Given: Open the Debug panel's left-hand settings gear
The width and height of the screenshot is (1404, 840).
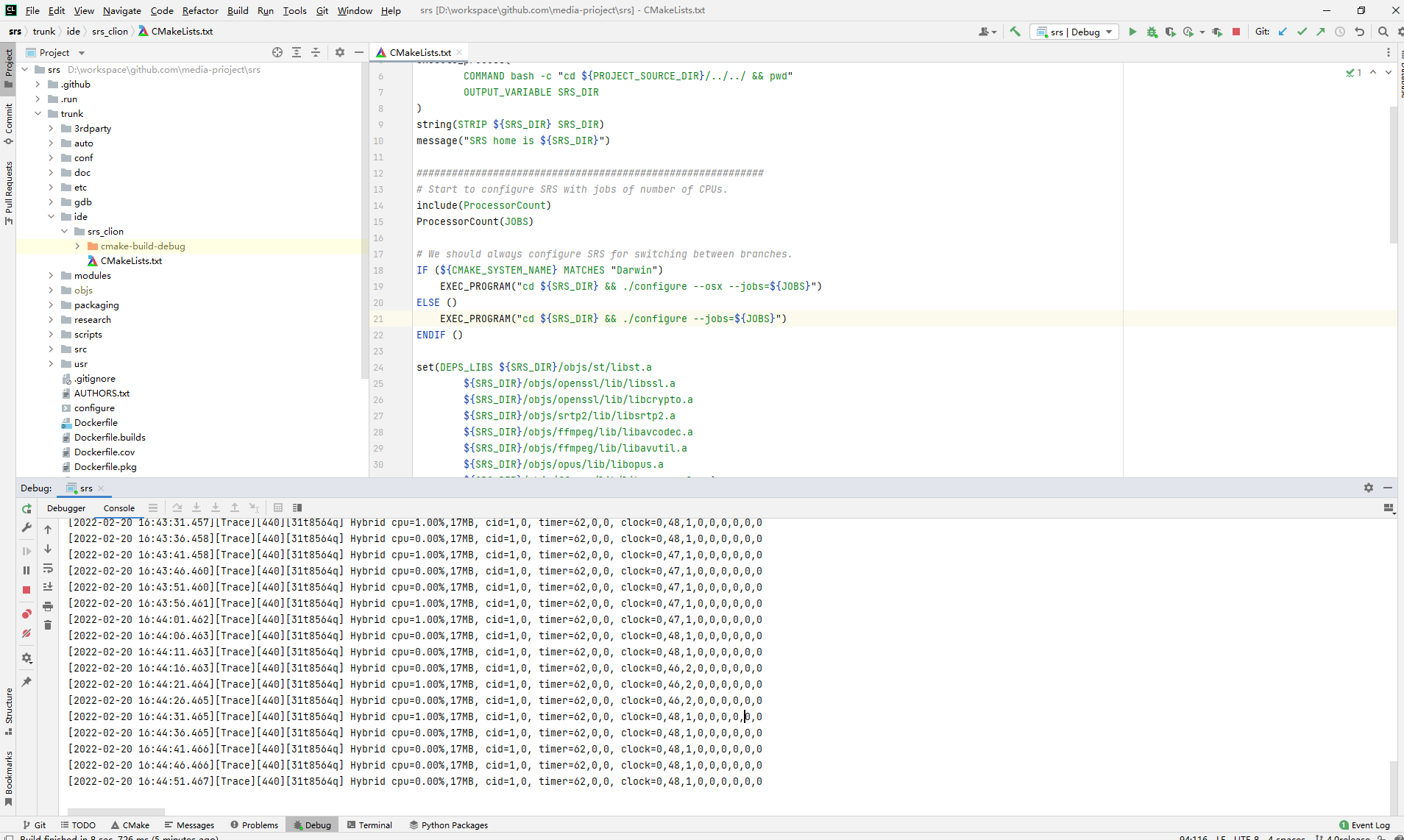Looking at the screenshot, I should pyautogui.click(x=26, y=658).
